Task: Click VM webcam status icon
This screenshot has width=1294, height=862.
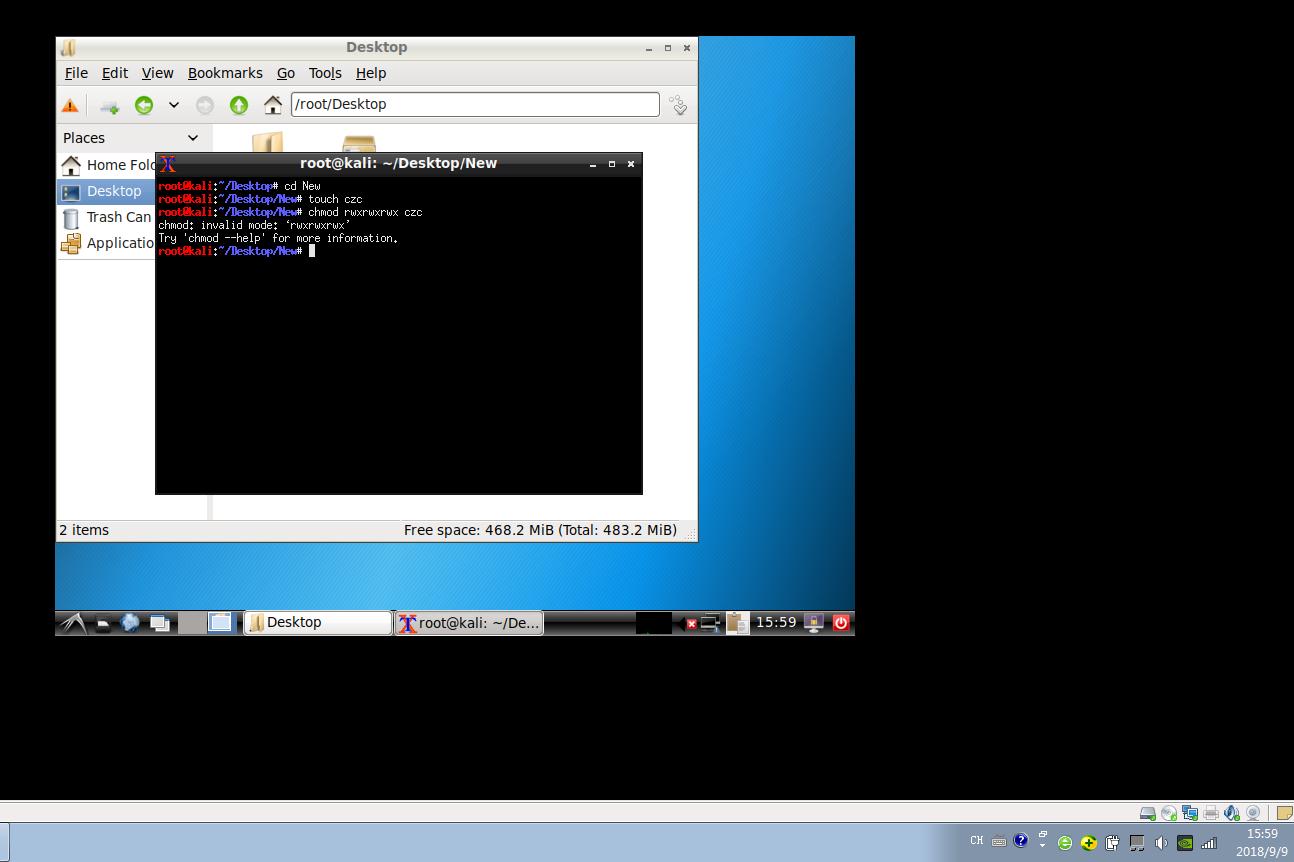Action: click(x=1253, y=813)
